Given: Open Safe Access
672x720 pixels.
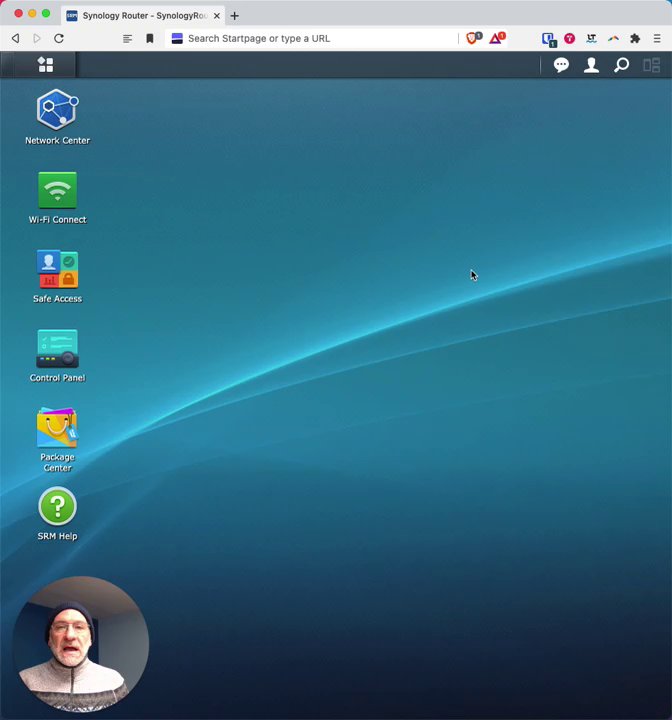Looking at the screenshot, I should coord(57,277).
